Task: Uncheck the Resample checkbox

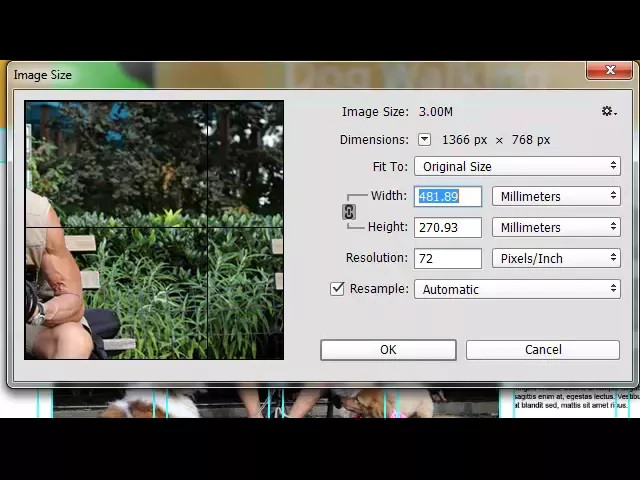Action: pos(337,289)
